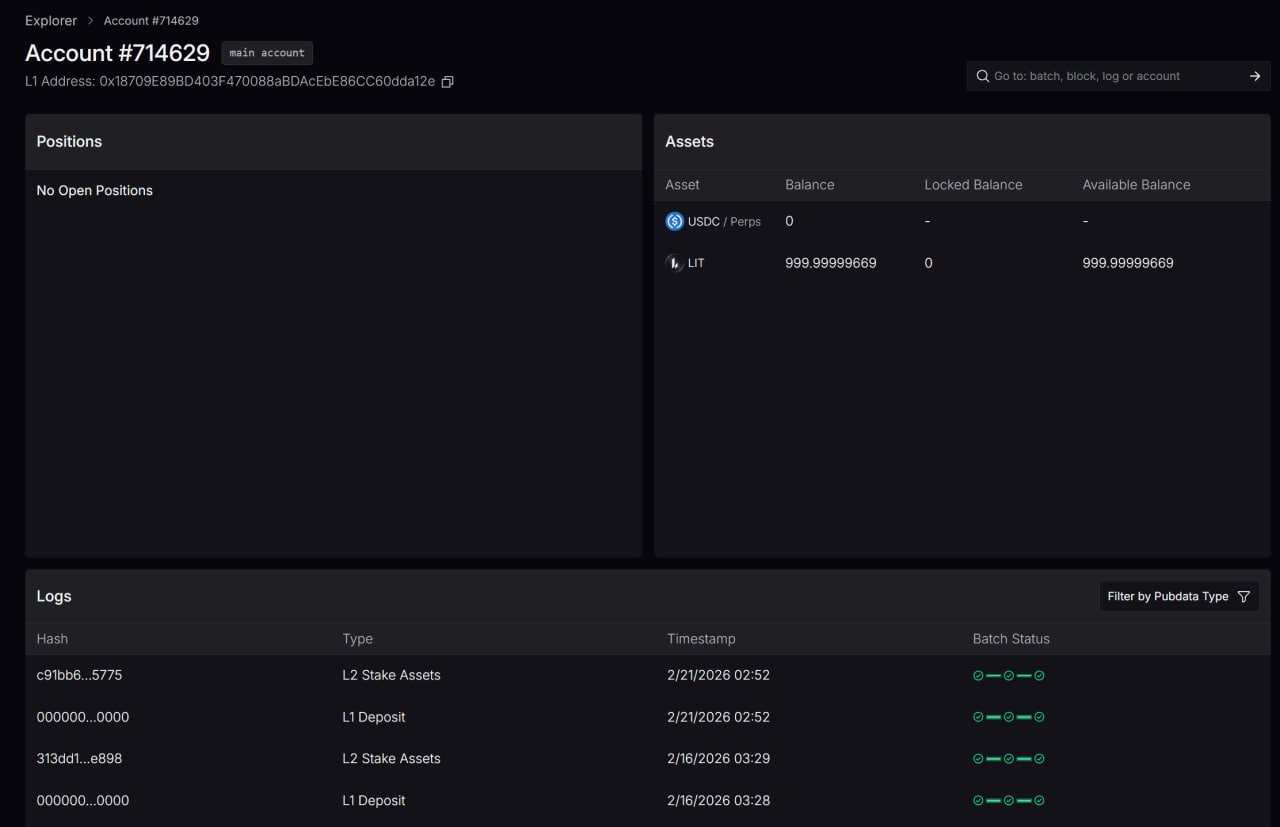The image size is (1280, 827).
Task: Open the 2/16/2026 03:28 L1 Deposit hash
Action: point(83,800)
